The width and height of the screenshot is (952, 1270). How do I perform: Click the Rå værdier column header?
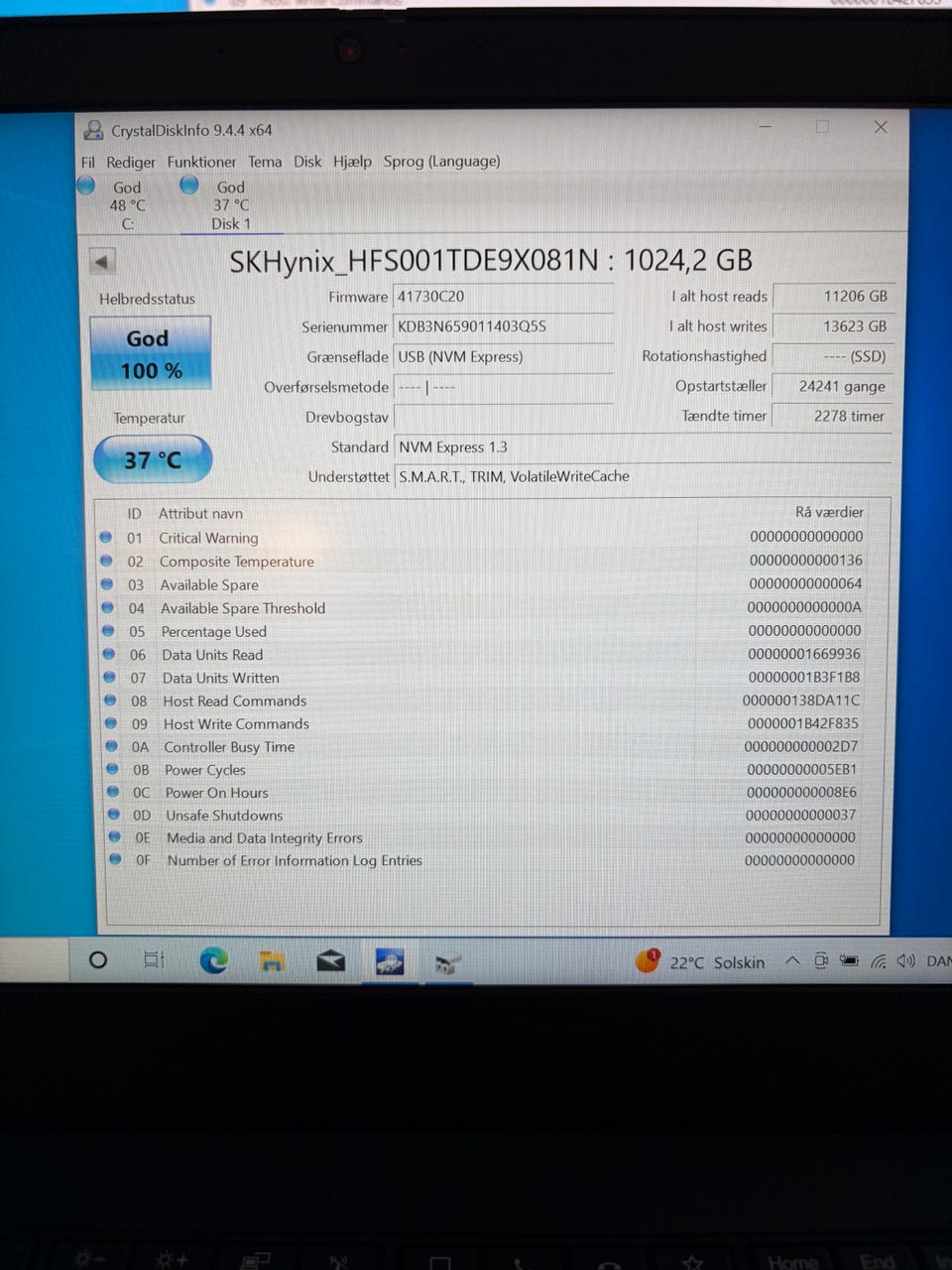coord(829,512)
